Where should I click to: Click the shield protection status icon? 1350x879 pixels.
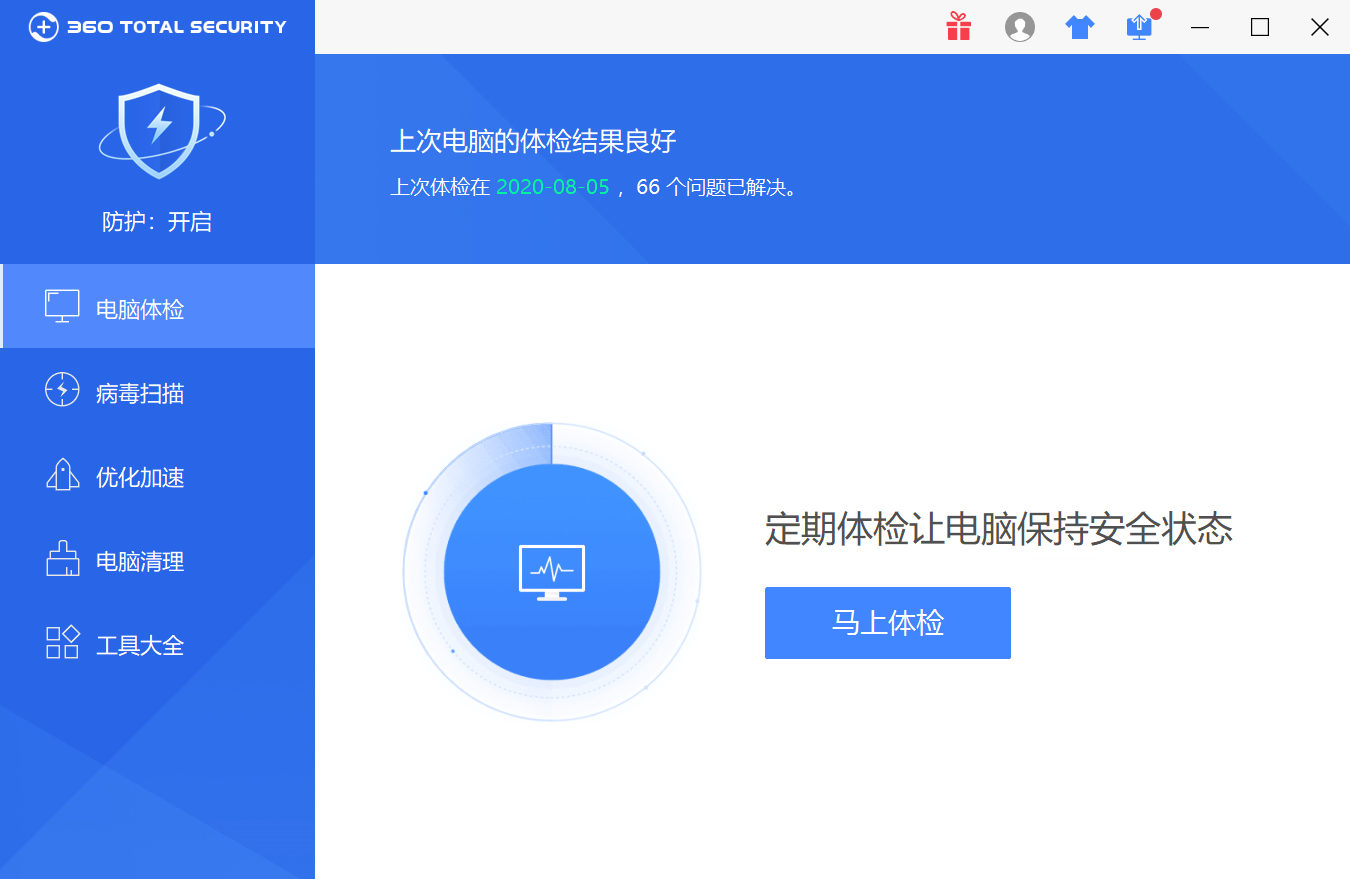pyautogui.click(x=160, y=130)
